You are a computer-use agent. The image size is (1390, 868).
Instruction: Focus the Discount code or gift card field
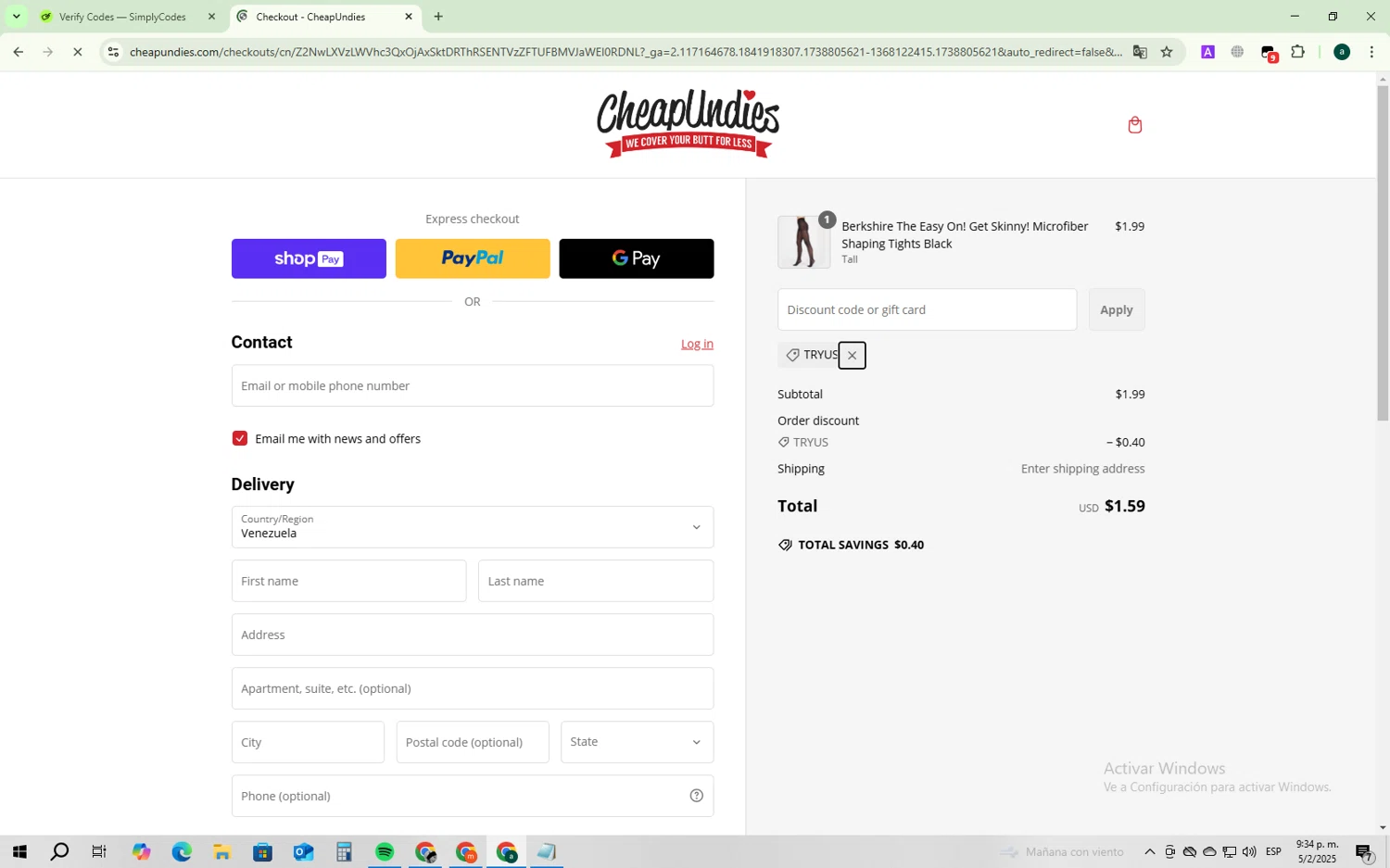click(927, 309)
